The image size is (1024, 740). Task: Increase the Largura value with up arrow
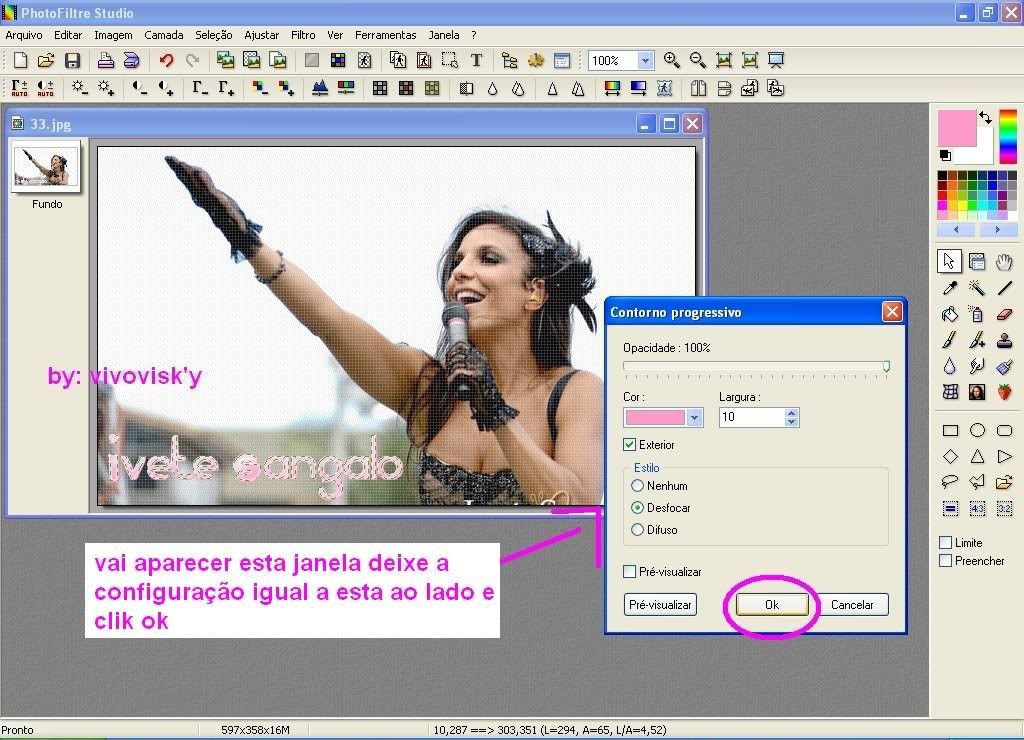[792, 412]
